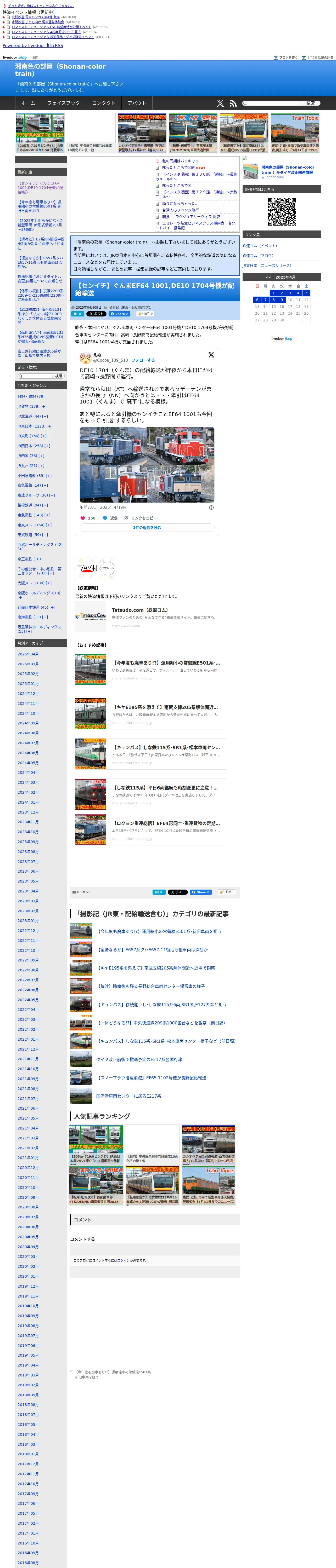Image resolution: width=336 pixels, height=1568 pixels.
Task: Click the sidebar 記事検索 text field
Action: 35,376
